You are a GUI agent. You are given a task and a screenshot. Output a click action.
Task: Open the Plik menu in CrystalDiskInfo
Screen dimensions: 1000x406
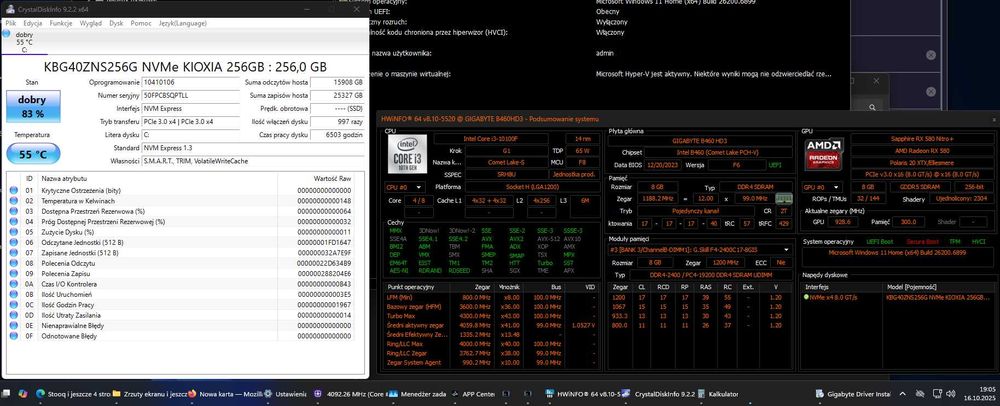coord(10,23)
